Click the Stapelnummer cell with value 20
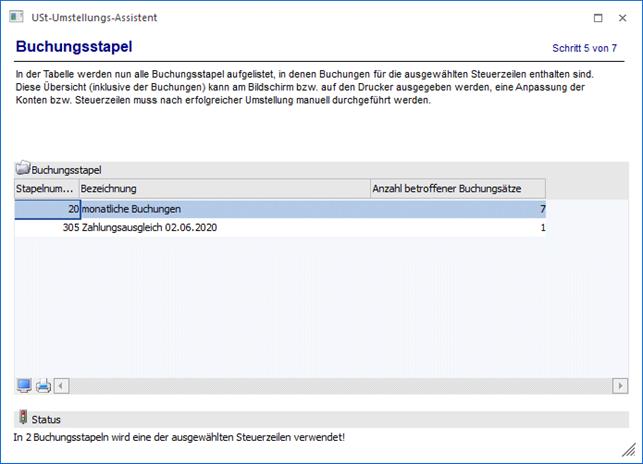Viewport: 643px width, 464px height. [x=47, y=209]
